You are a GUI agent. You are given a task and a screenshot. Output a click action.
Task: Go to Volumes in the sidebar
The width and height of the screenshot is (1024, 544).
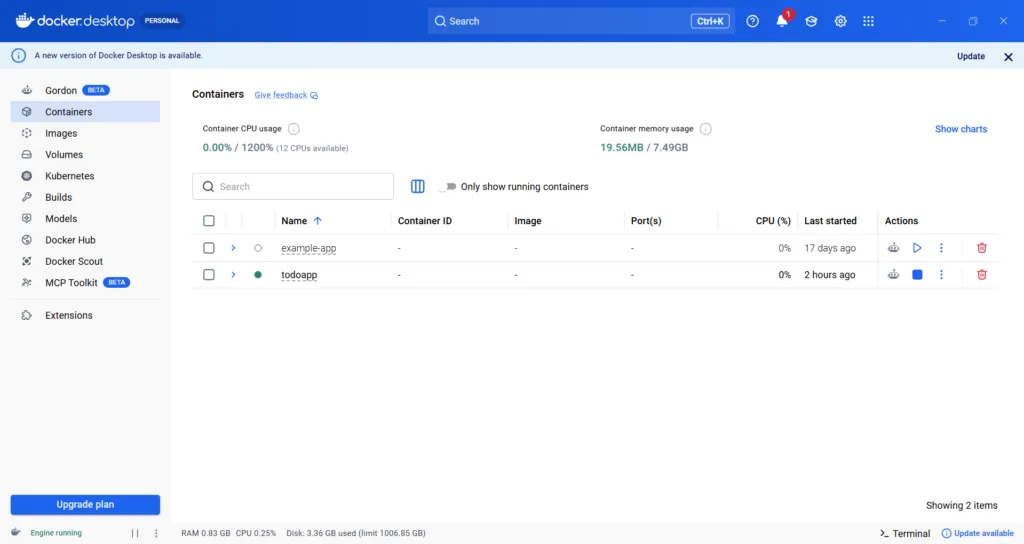click(86, 155)
